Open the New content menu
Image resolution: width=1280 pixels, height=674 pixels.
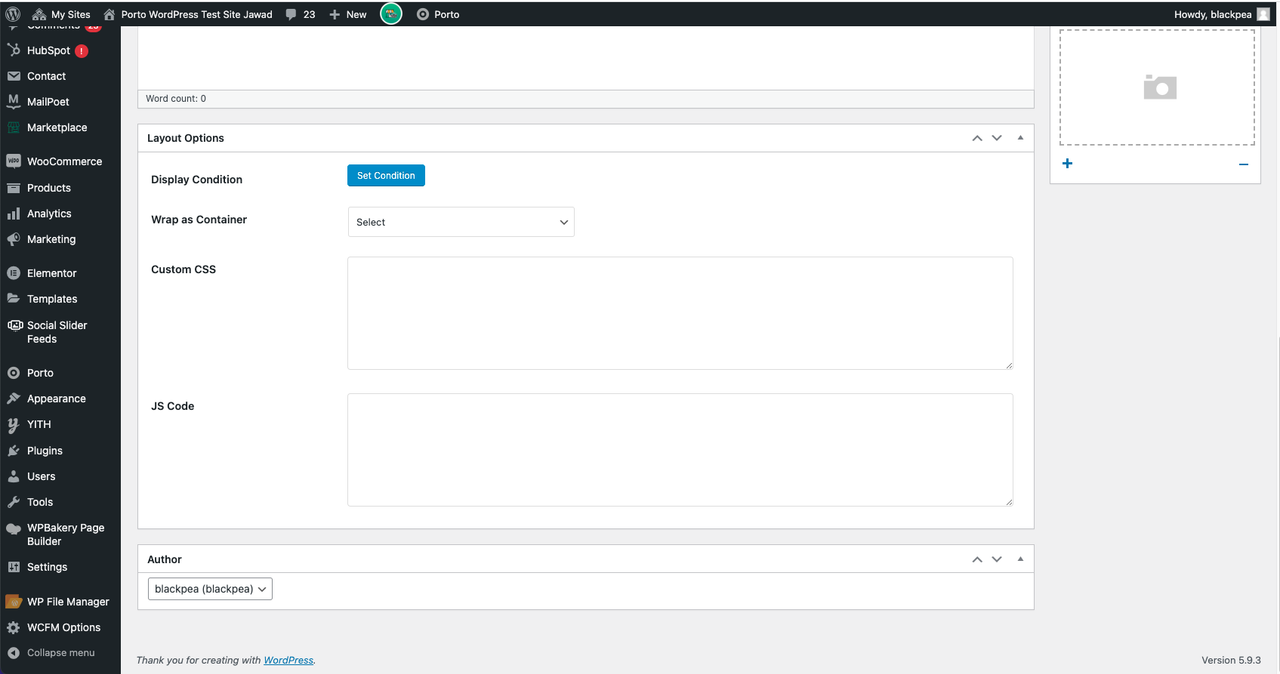click(x=348, y=14)
